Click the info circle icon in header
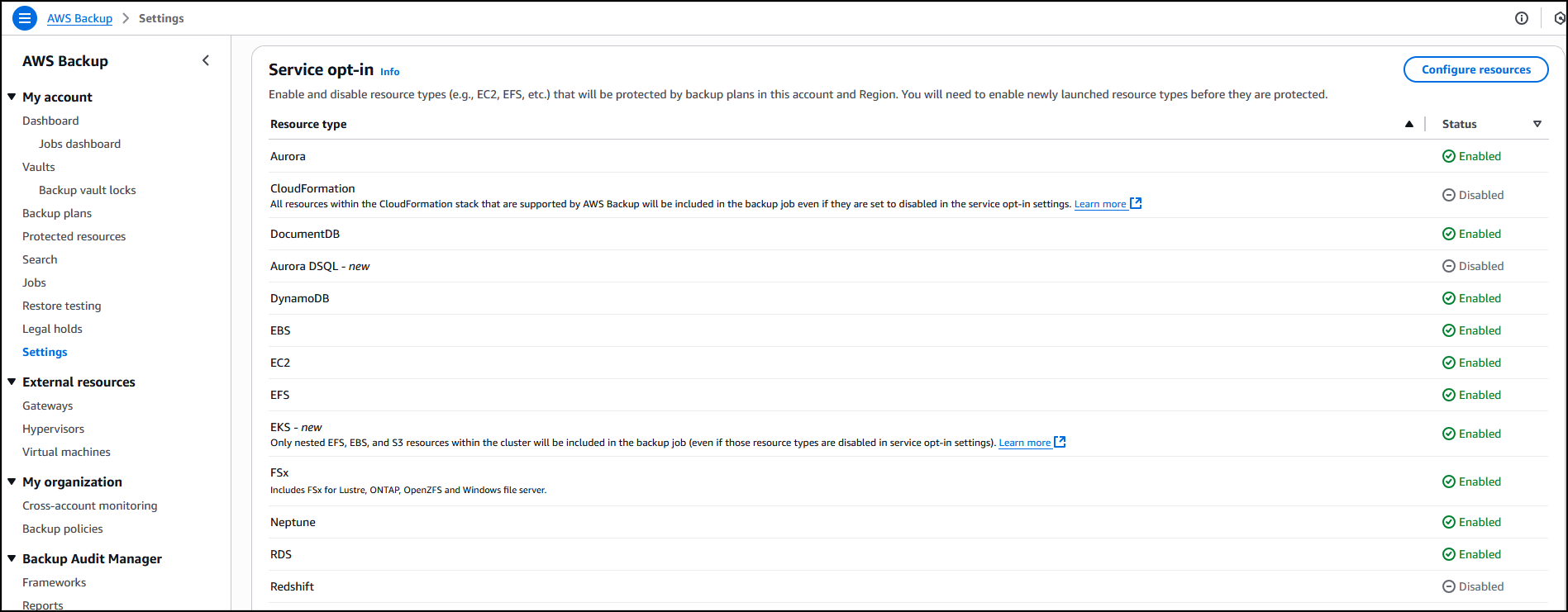 (x=1522, y=18)
